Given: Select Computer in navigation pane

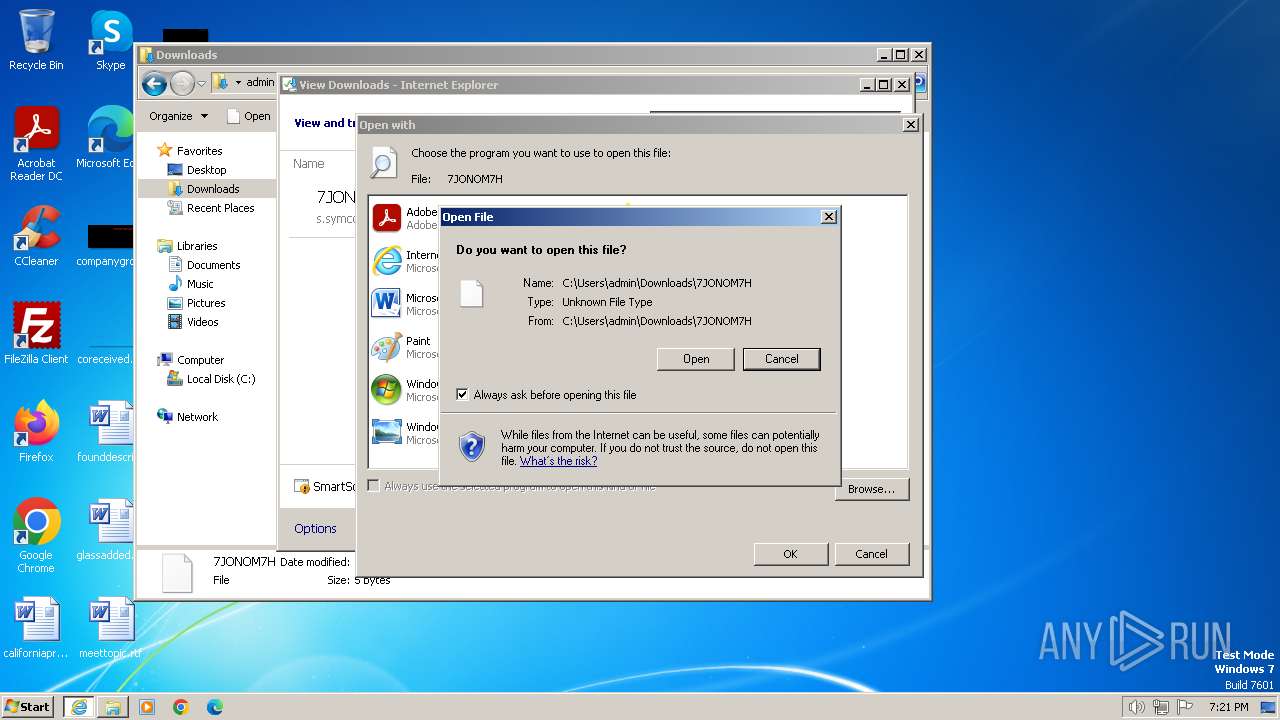Looking at the screenshot, I should 200,360.
